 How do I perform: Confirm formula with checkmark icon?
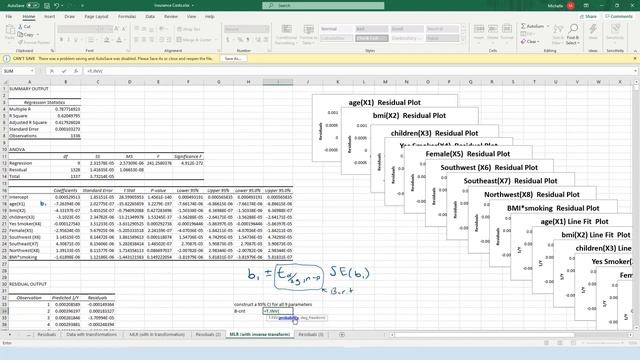click(64, 71)
